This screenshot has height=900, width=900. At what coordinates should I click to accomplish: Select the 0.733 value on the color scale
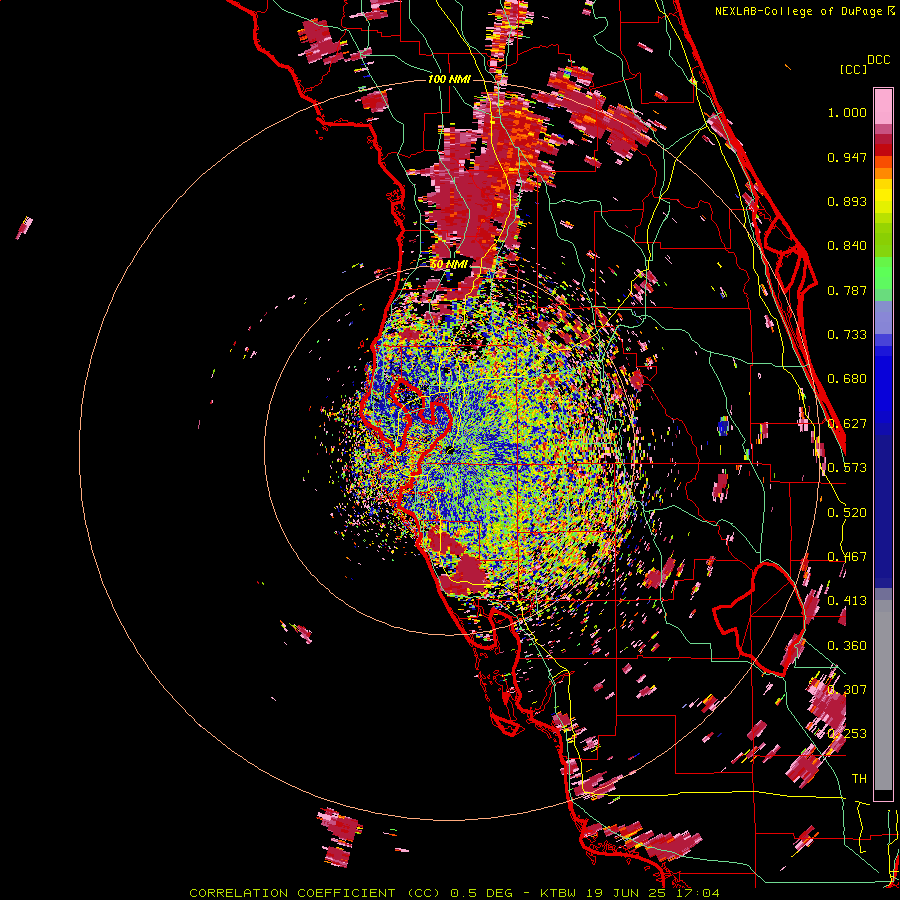coord(847,335)
